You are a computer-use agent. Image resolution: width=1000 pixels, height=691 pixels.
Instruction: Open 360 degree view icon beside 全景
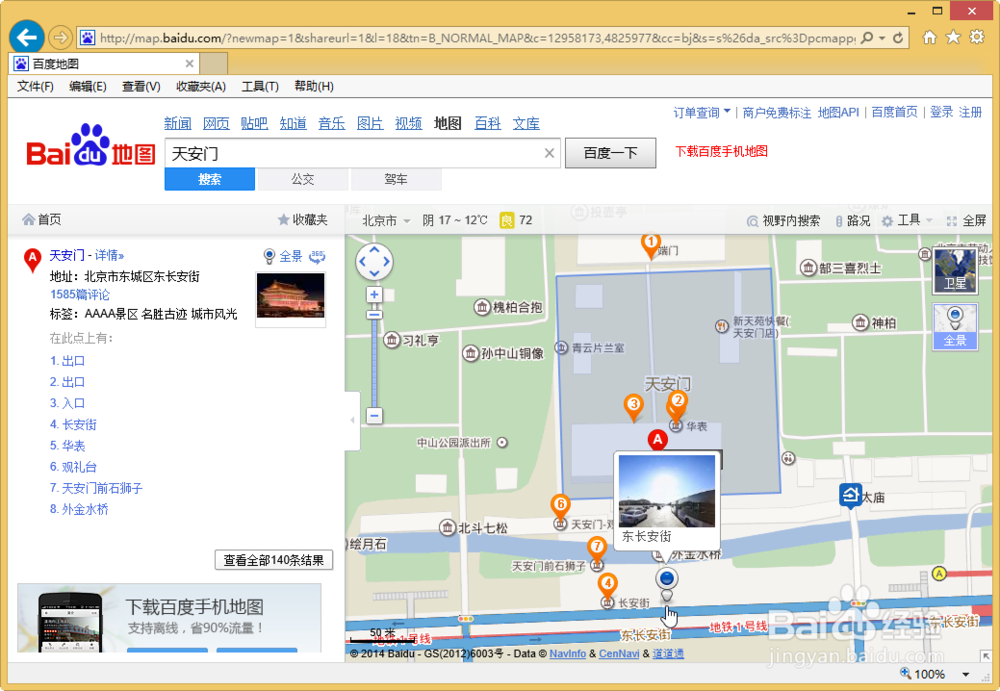coord(317,256)
